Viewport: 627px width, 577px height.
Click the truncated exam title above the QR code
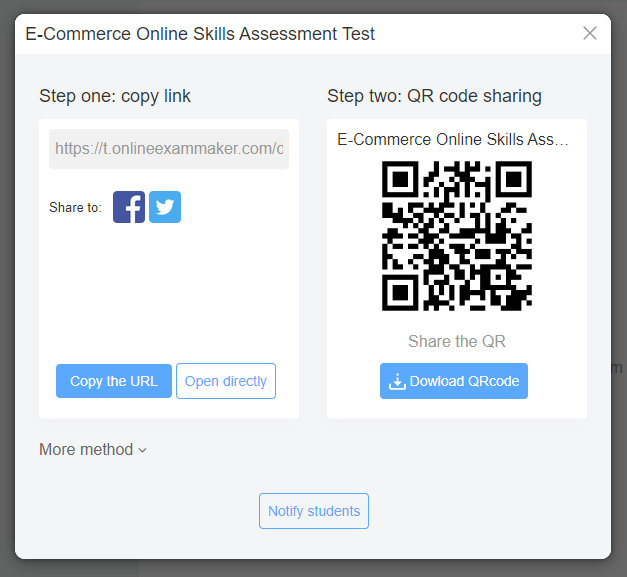click(453, 140)
